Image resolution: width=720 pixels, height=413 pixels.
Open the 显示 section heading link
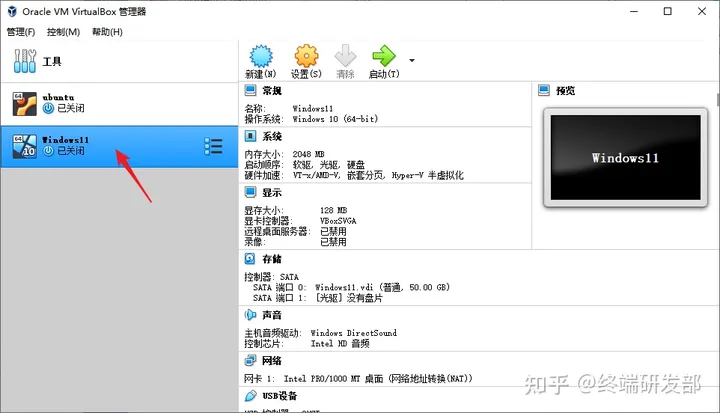[272, 192]
